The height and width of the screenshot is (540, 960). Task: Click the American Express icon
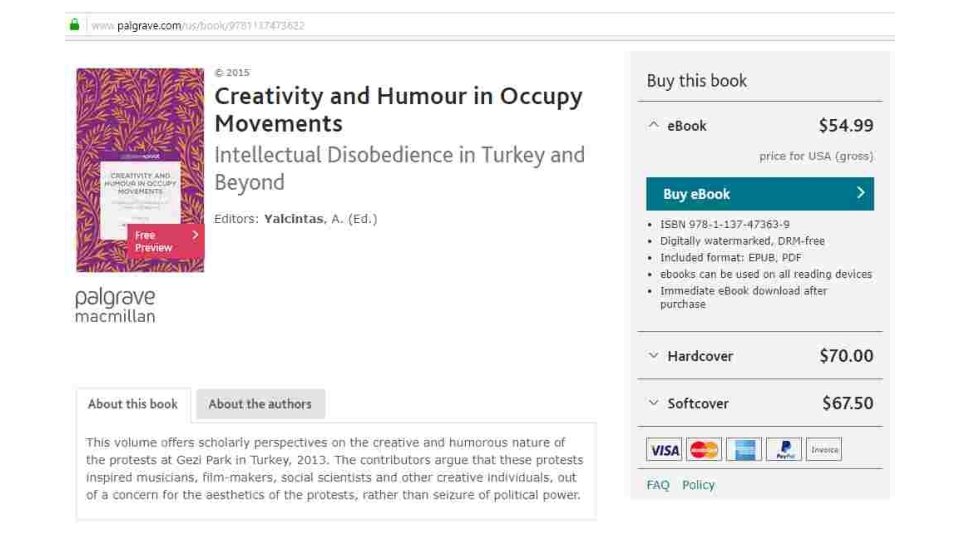(744, 450)
